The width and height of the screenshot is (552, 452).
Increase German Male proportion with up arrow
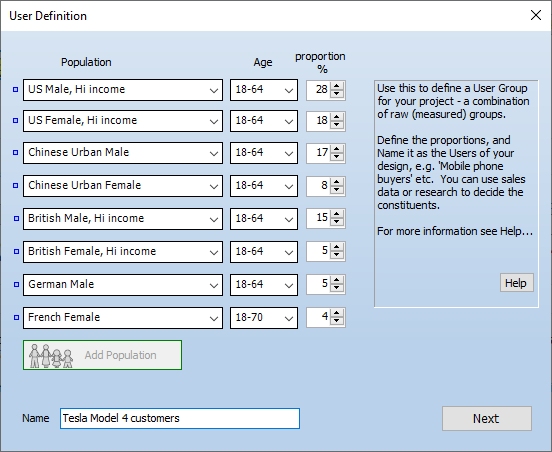[337, 280]
